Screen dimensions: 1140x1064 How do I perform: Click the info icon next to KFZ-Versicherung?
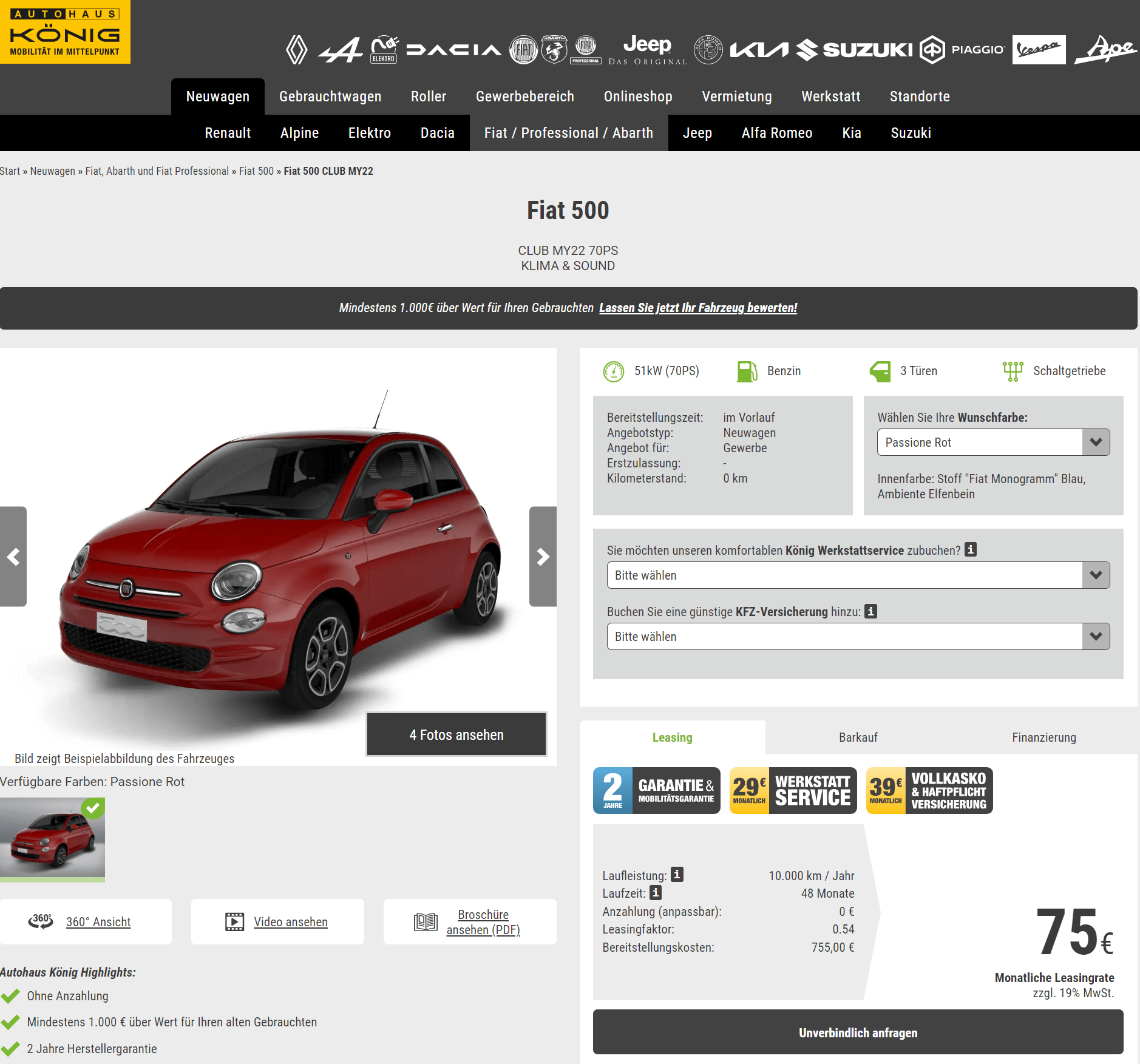point(870,611)
